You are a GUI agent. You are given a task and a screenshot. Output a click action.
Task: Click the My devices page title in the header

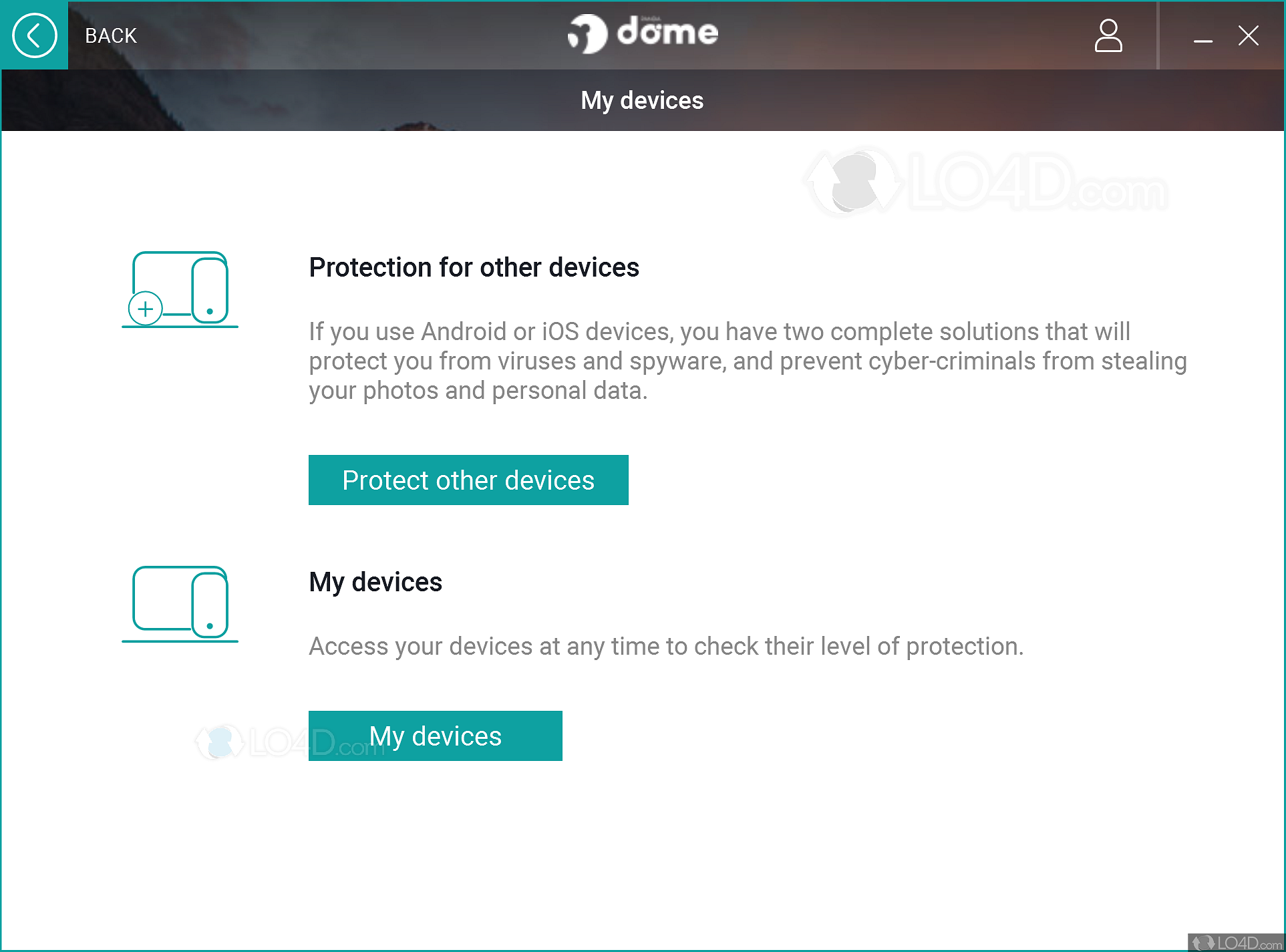pyautogui.click(x=642, y=100)
